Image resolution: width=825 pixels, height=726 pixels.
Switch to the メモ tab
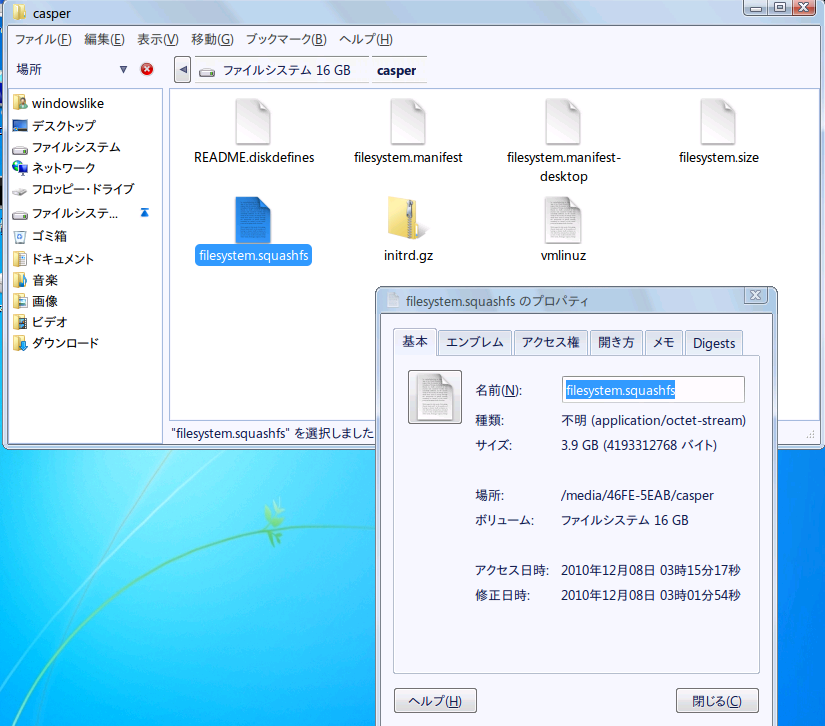663,342
